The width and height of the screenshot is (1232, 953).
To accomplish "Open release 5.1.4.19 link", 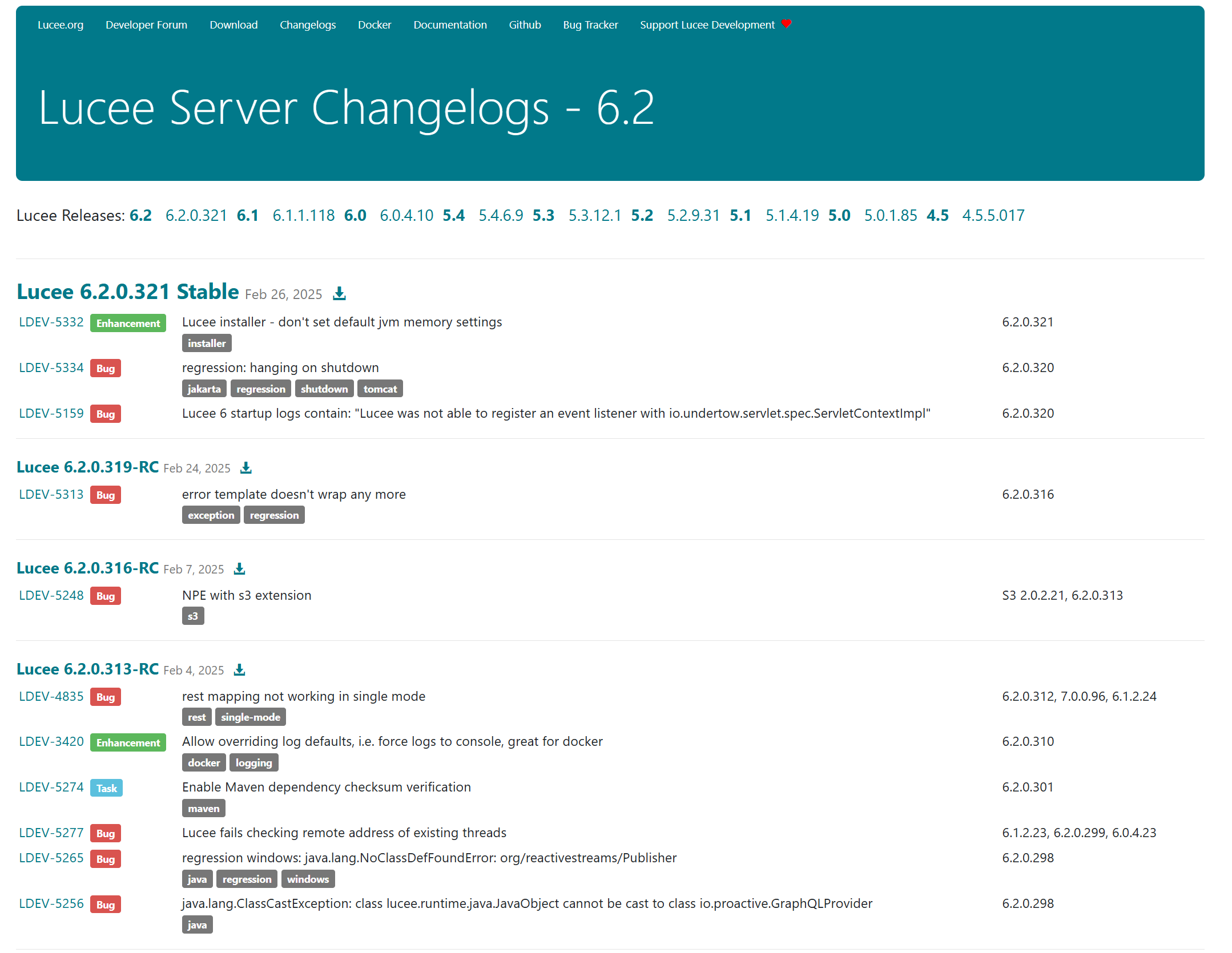I will (x=792, y=216).
